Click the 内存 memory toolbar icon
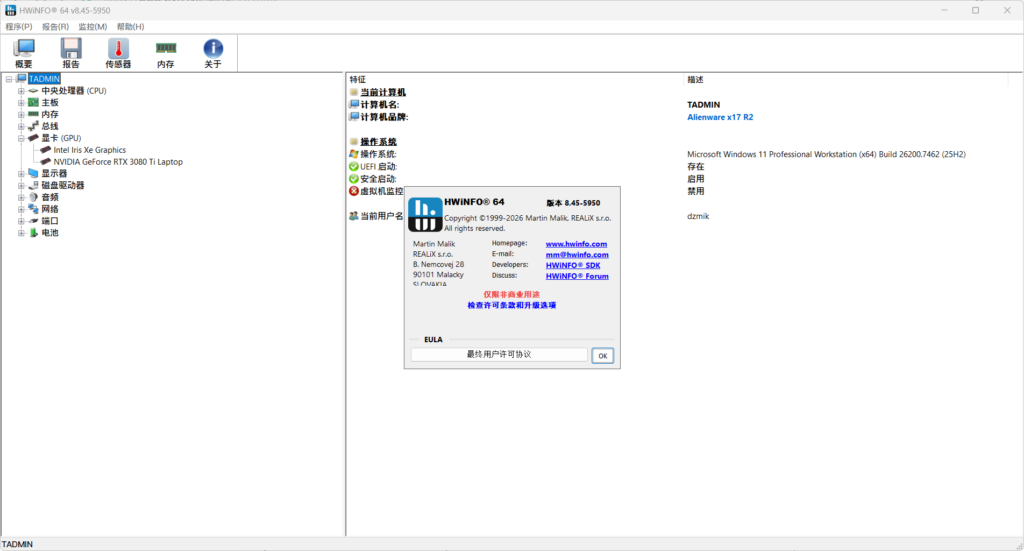 click(165, 52)
